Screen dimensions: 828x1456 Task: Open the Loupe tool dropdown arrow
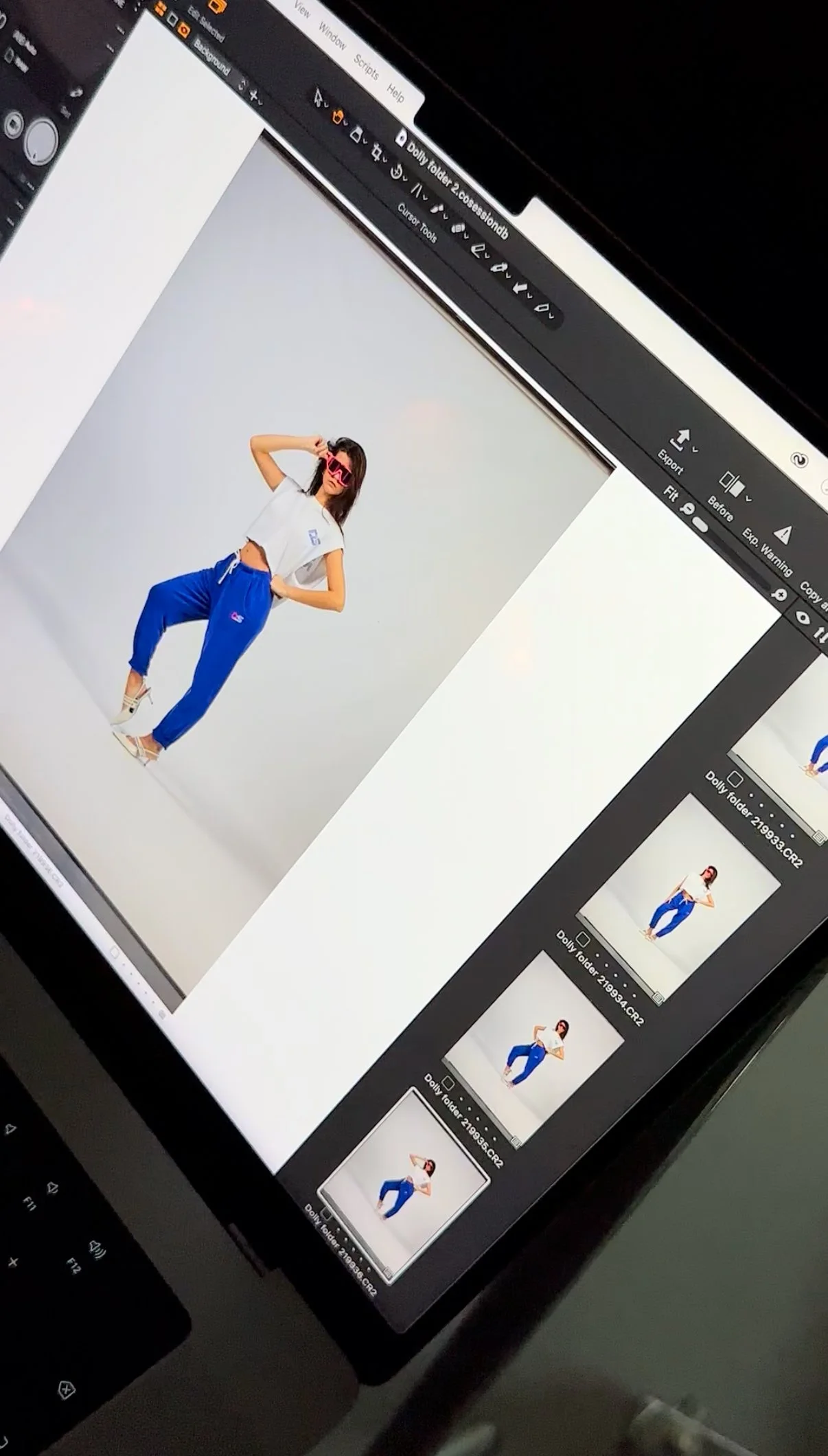click(x=366, y=141)
